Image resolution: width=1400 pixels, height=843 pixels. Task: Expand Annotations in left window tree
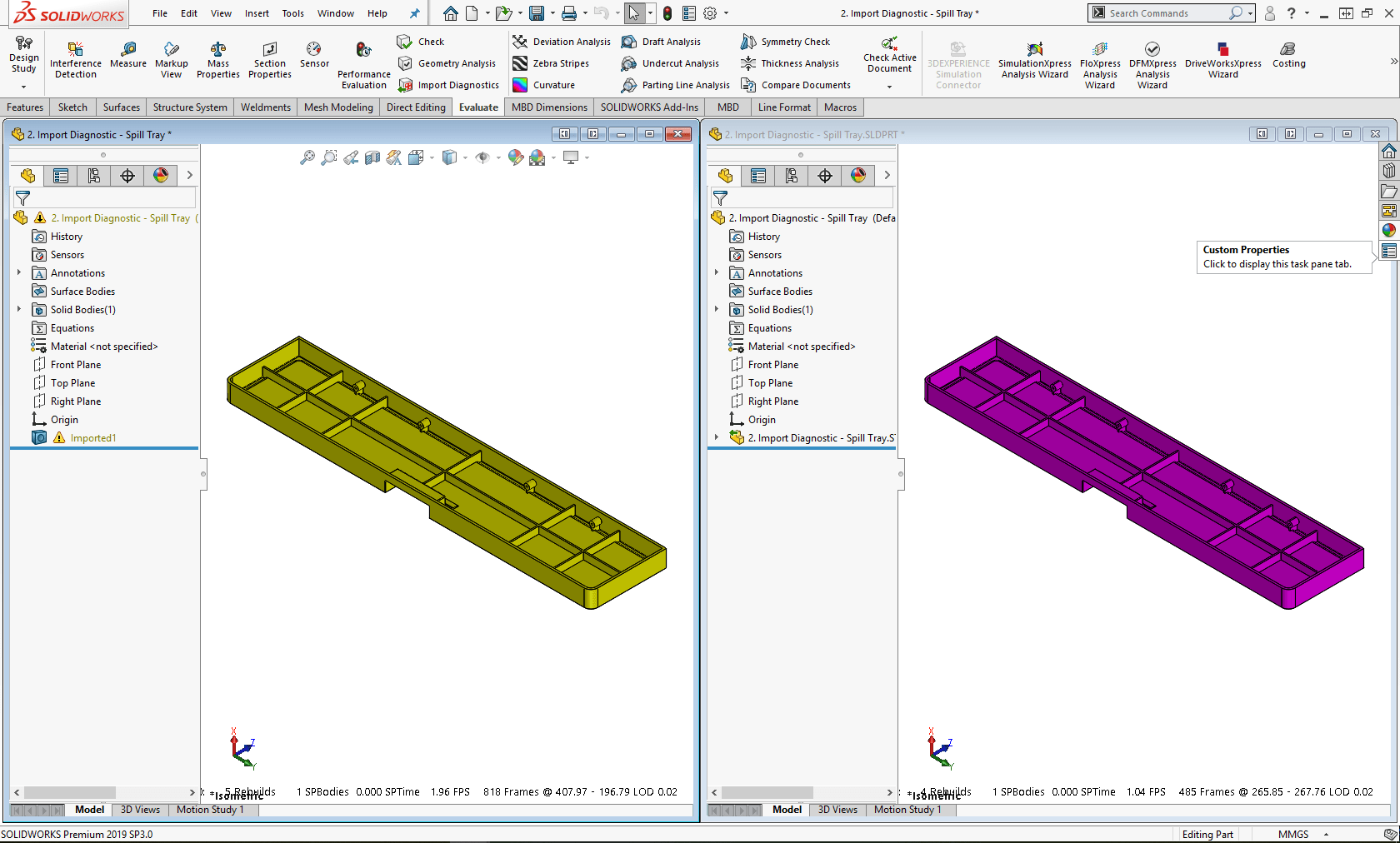19,272
